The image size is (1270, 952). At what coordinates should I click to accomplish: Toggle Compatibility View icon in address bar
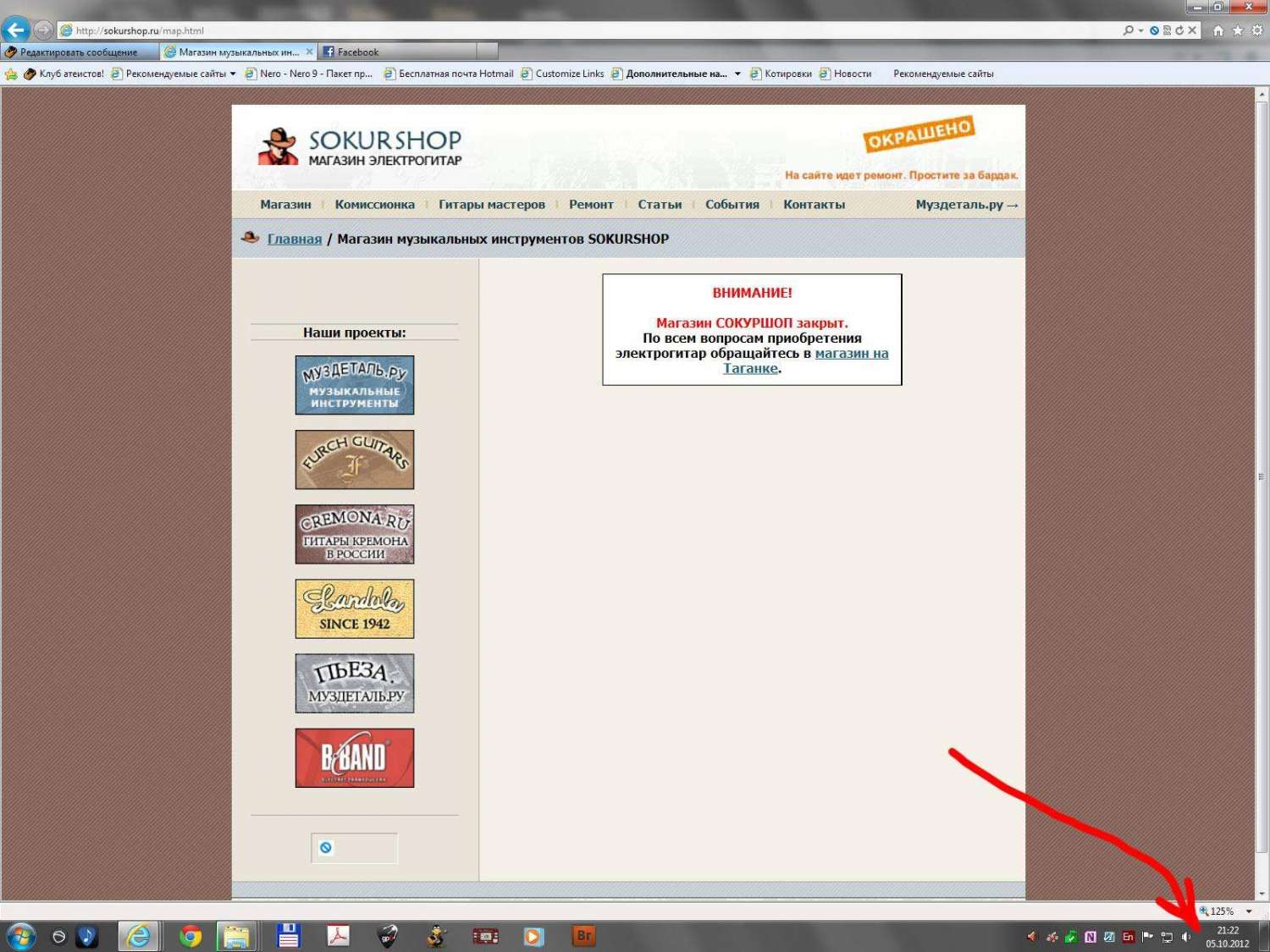[1167, 30]
